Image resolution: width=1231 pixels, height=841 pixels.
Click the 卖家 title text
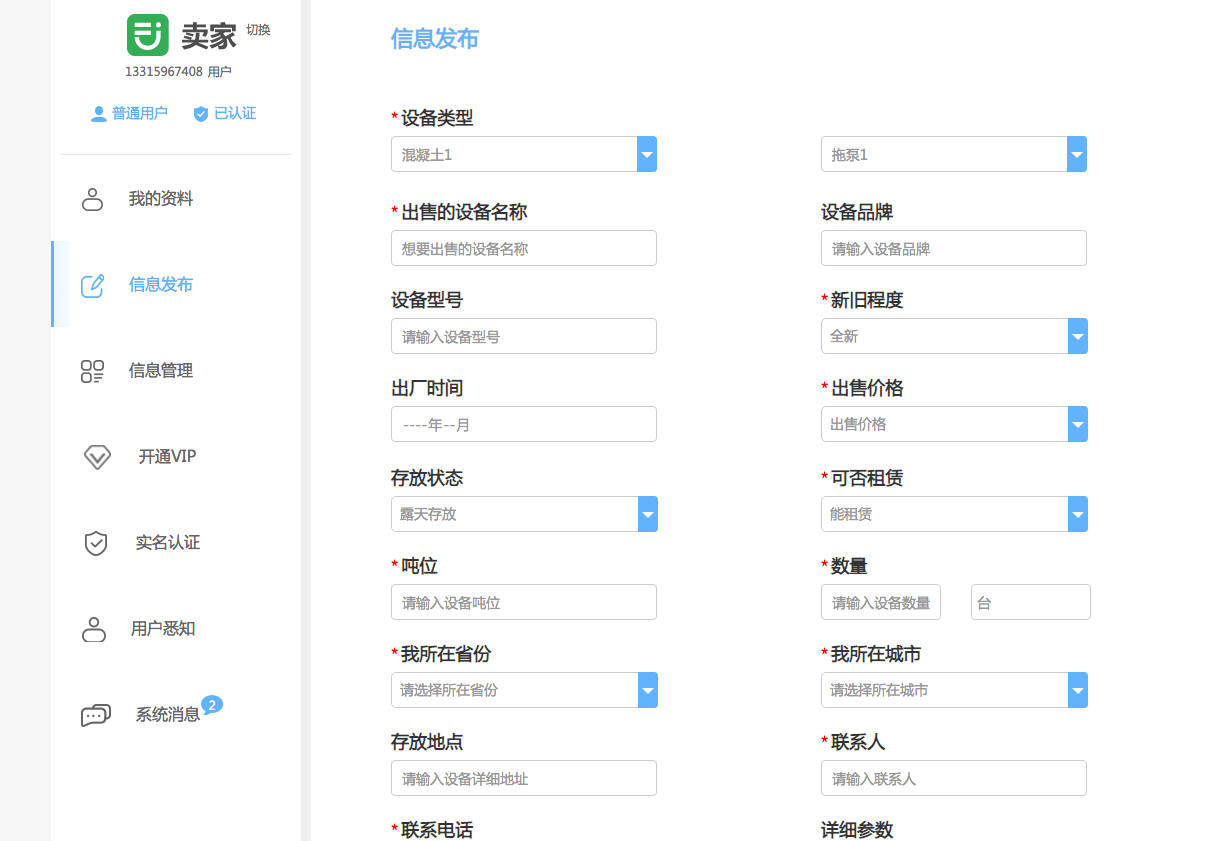pyautogui.click(x=209, y=37)
